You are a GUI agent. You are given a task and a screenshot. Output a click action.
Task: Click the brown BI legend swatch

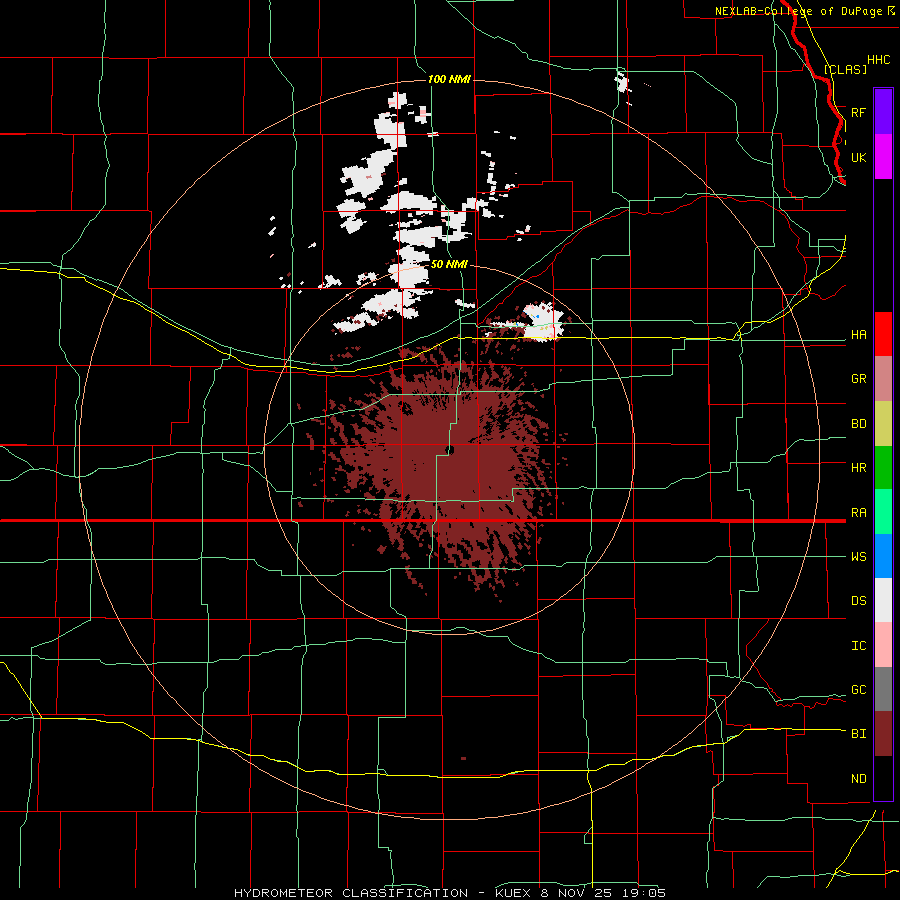[x=883, y=734]
